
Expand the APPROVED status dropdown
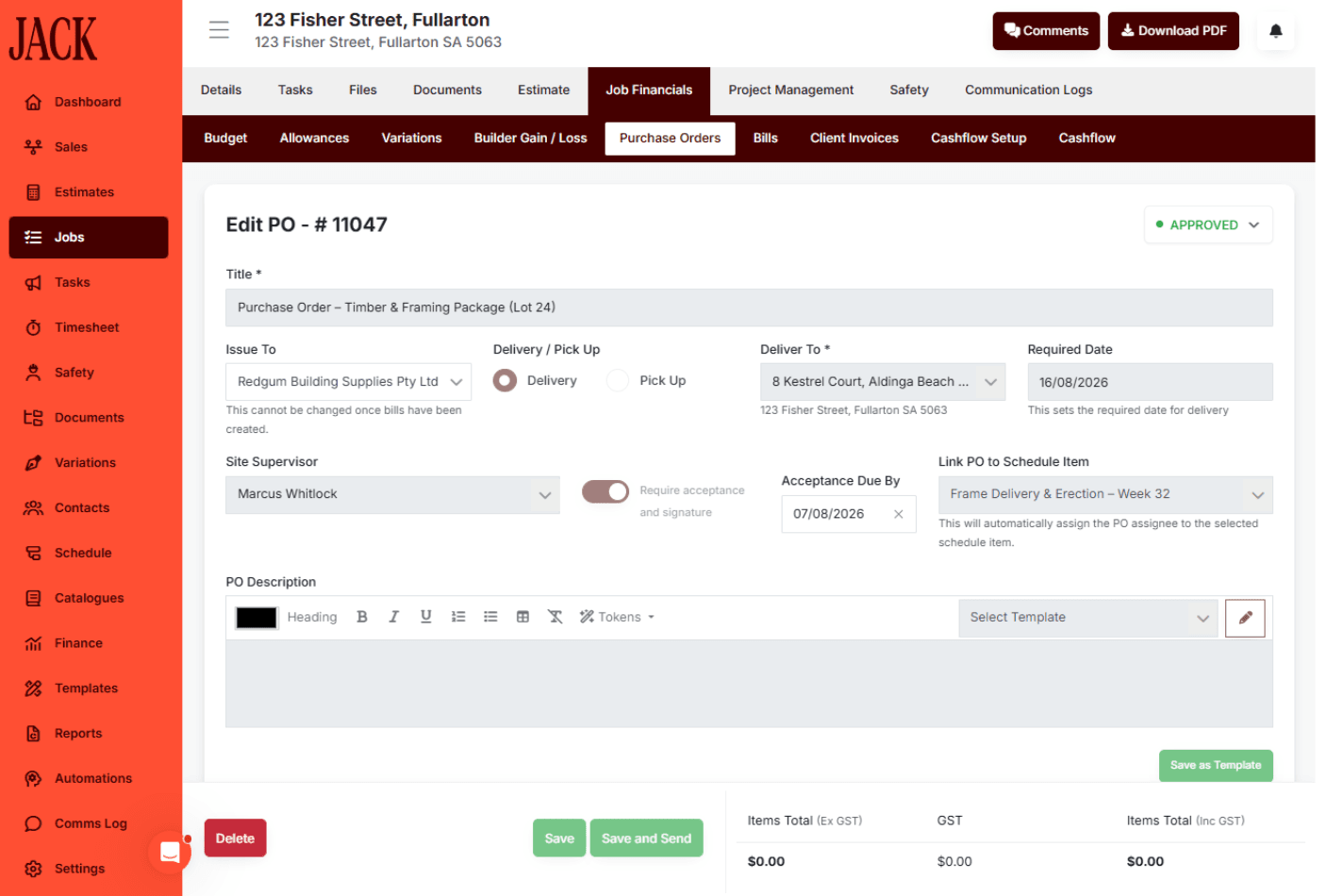[1208, 224]
